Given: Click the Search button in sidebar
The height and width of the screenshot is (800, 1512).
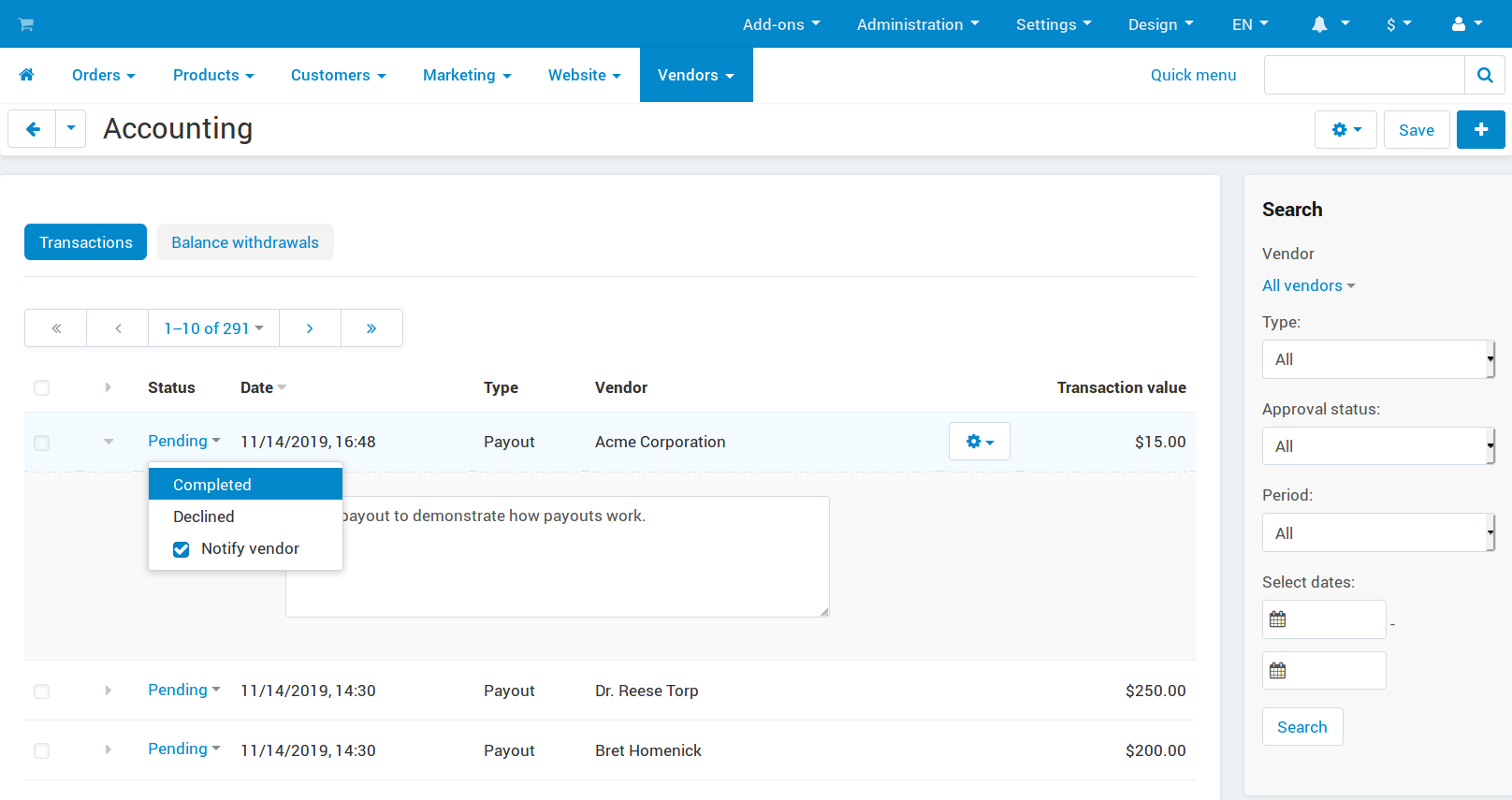Looking at the screenshot, I should click(1301, 727).
